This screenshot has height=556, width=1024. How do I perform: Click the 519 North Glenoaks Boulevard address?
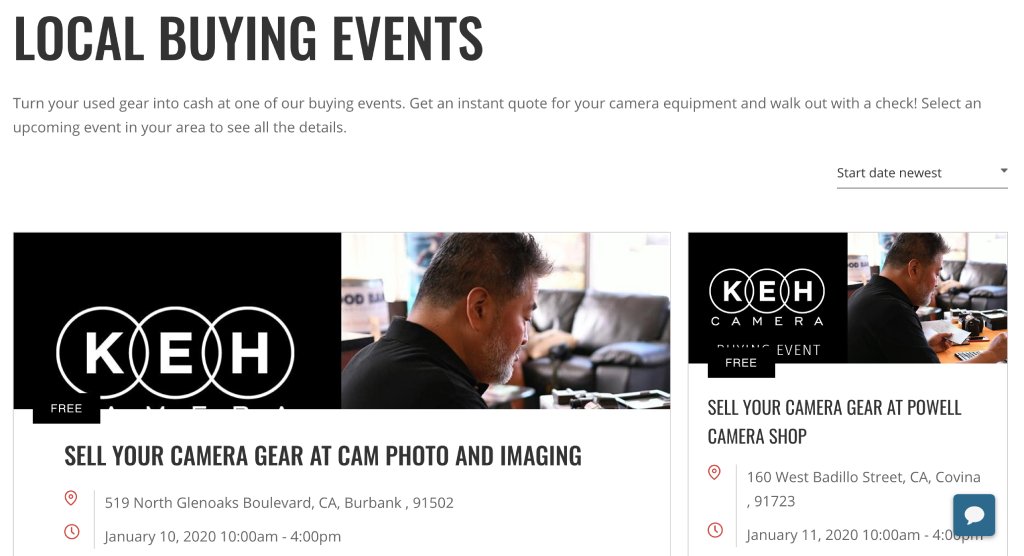click(279, 503)
